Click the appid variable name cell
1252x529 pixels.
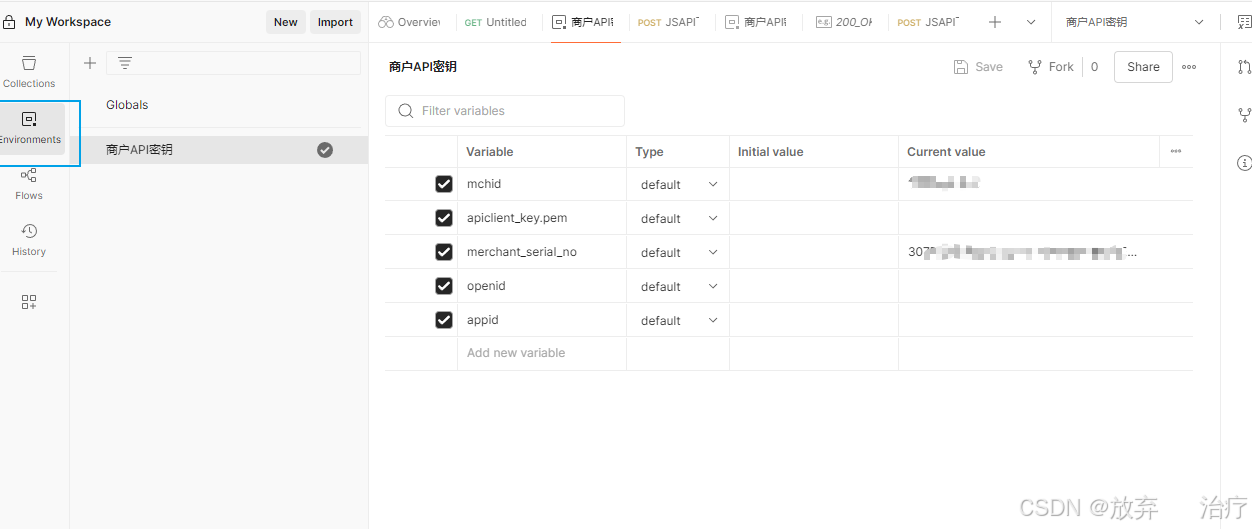click(x=542, y=320)
